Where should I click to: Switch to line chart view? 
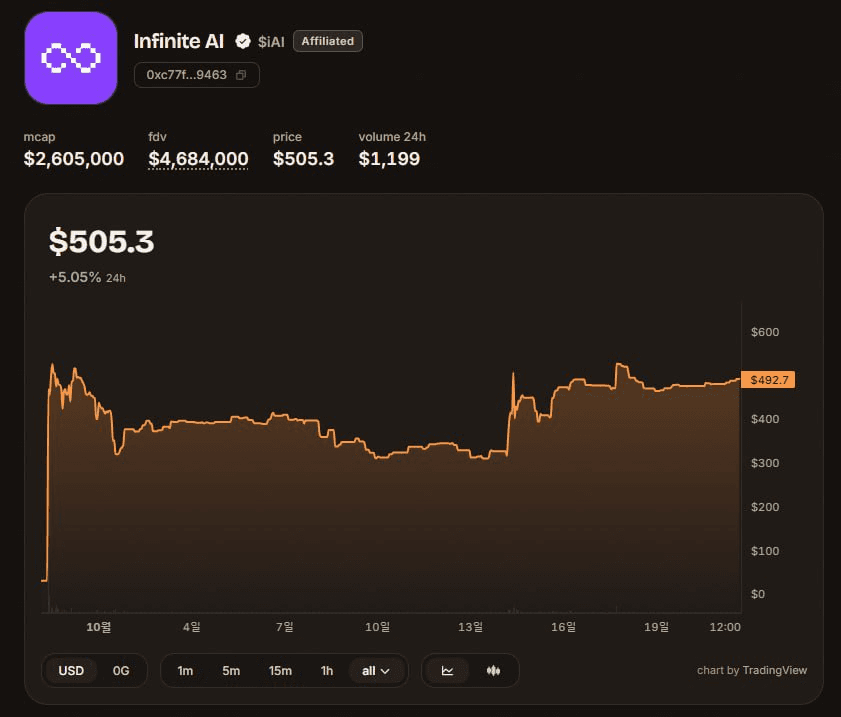click(x=447, y=670)
